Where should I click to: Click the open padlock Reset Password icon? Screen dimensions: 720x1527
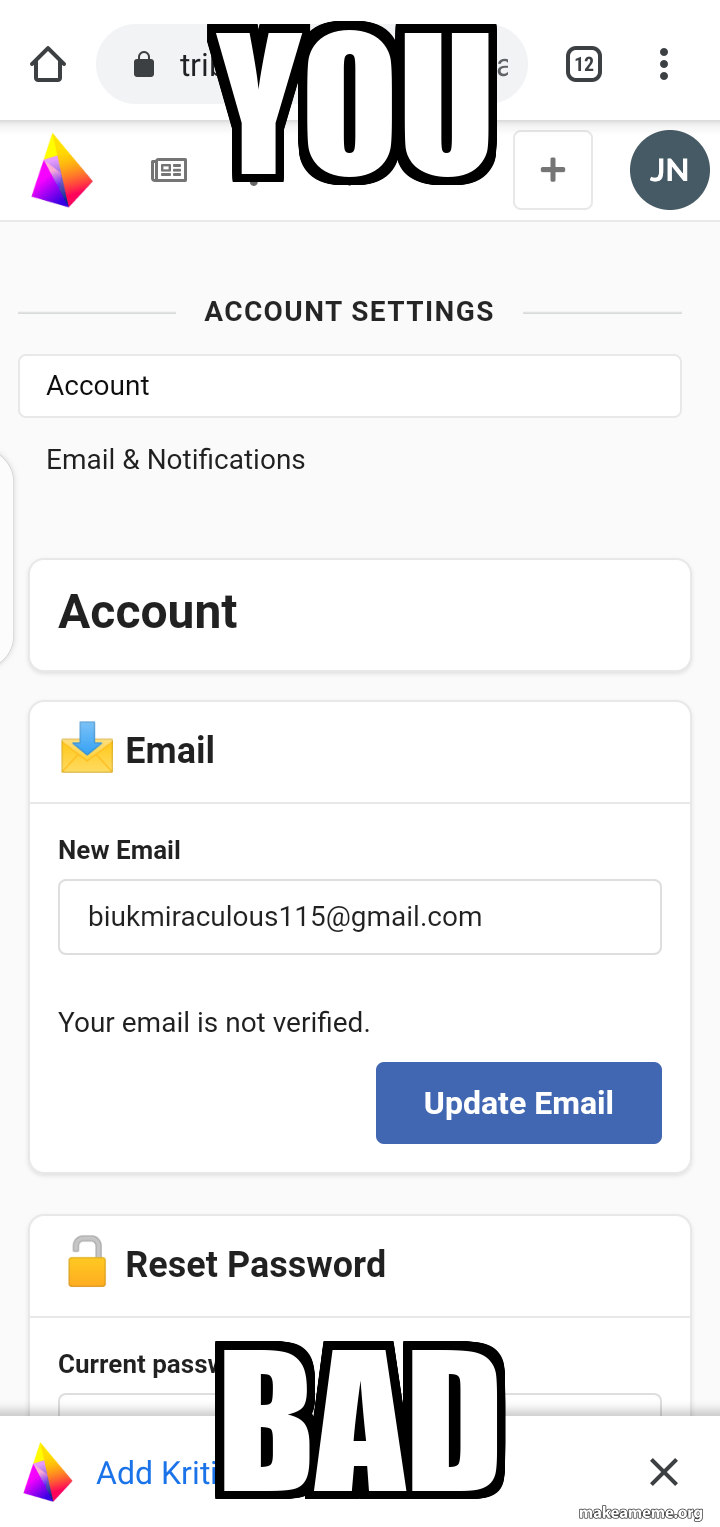(x=87, y=1262)
